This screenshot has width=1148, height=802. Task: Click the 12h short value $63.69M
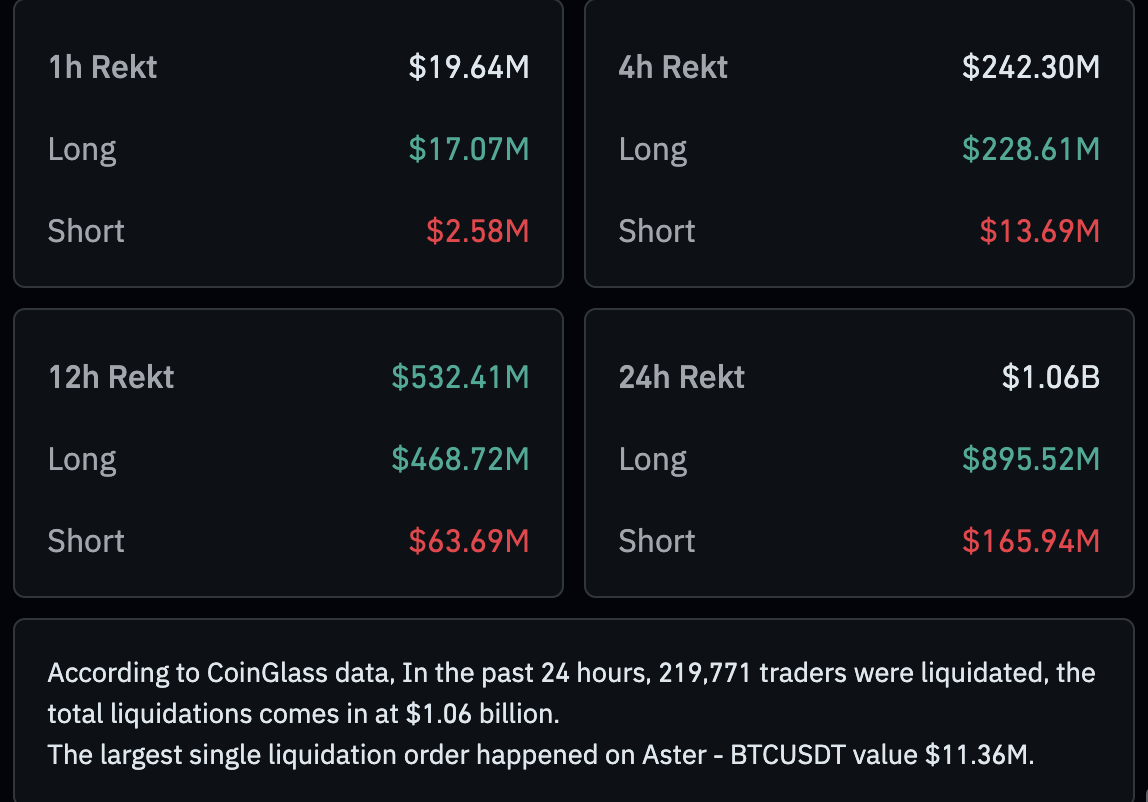pyautogui.click(x=468, y=541)
